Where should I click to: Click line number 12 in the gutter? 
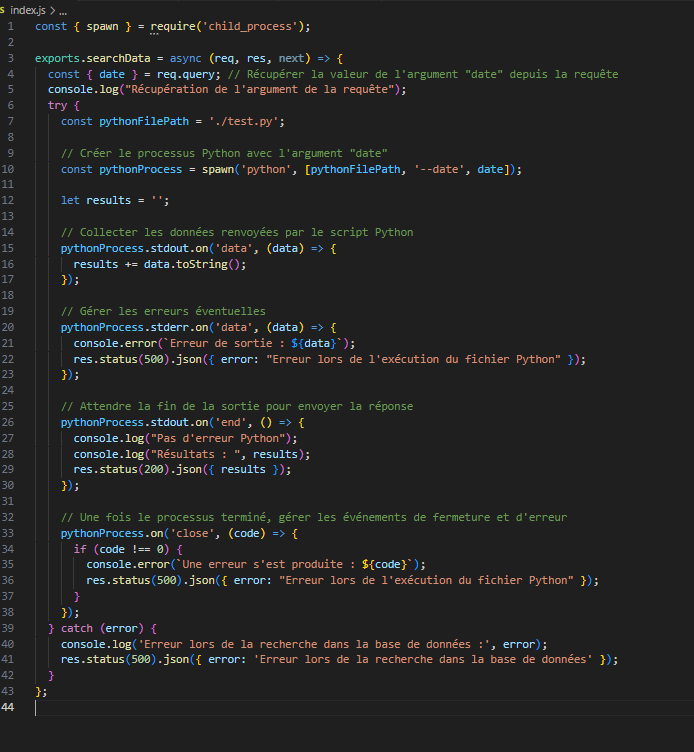click(x=10, y=200)
